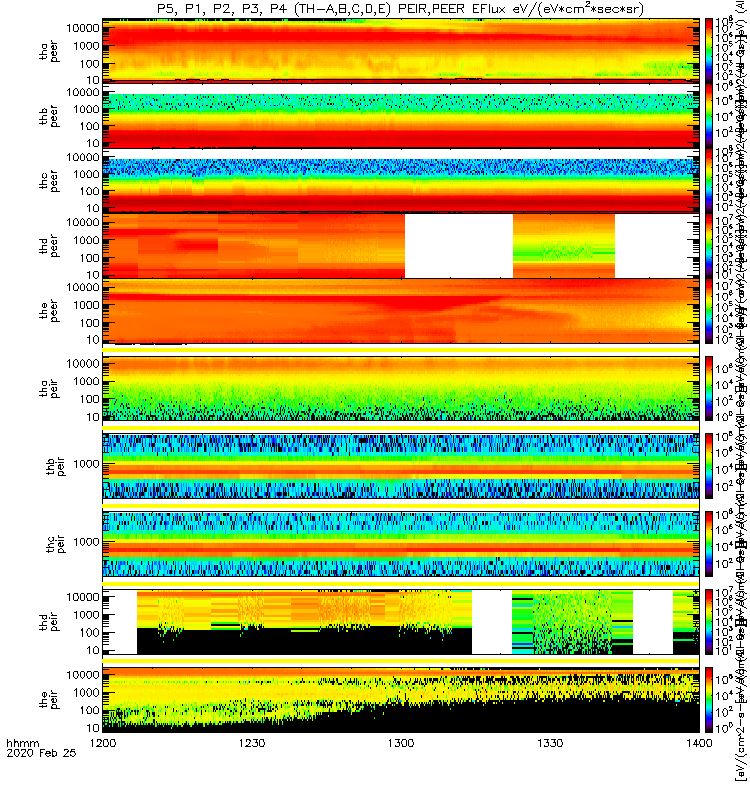Image resolution: width=750 pixels, height=800 pixels.
Task: Click the color bar beside tha peir panel
Action: pos(709,388)
